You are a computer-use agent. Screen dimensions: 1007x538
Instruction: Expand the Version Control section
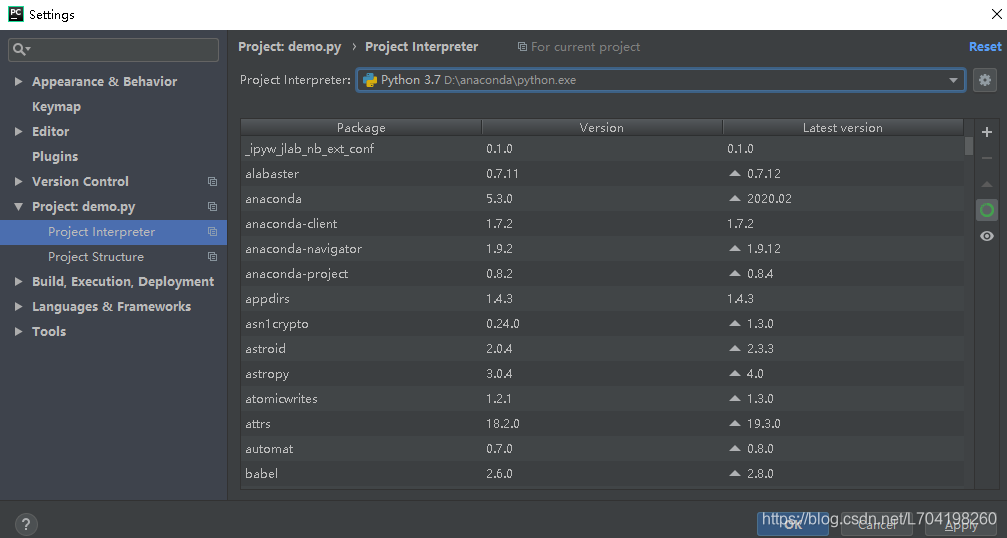click(x=19, y=182)
